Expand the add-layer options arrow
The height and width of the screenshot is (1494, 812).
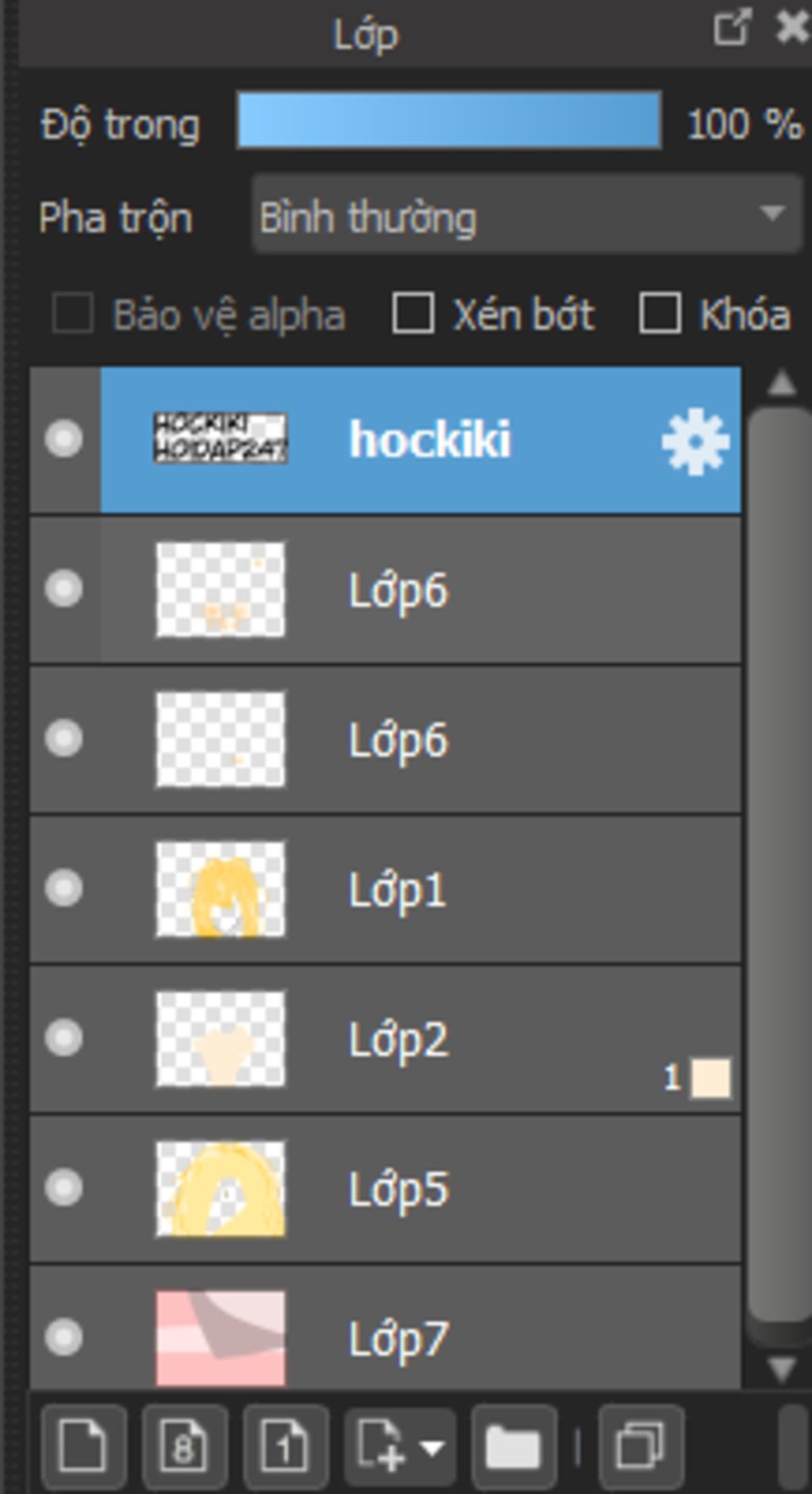tap(433, 1448)
